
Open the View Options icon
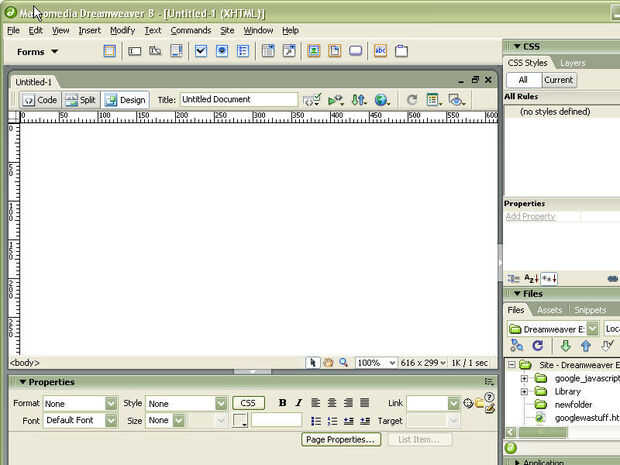coord(434,100)
